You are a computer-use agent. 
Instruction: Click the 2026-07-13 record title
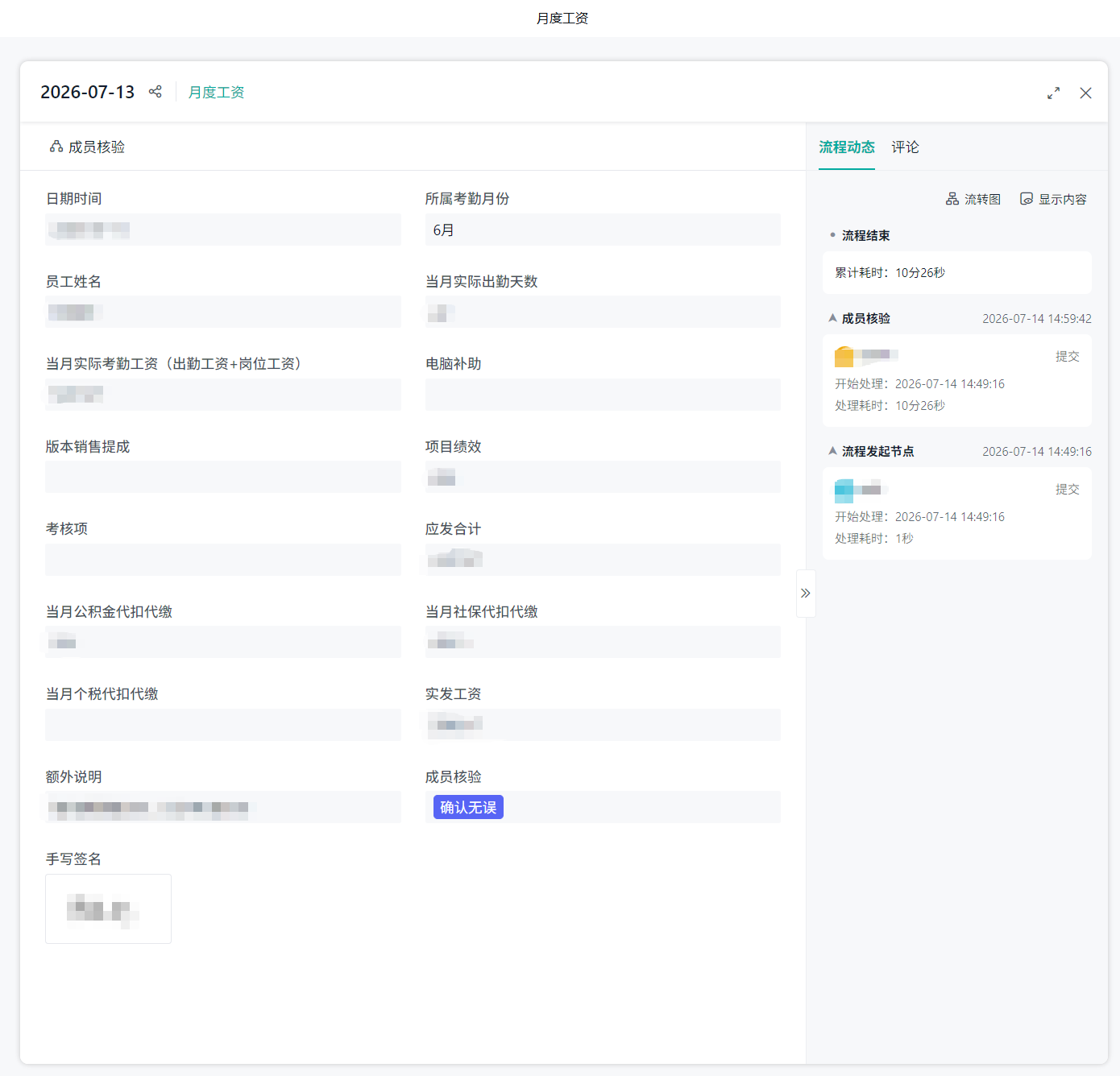[x=88, y=92]
